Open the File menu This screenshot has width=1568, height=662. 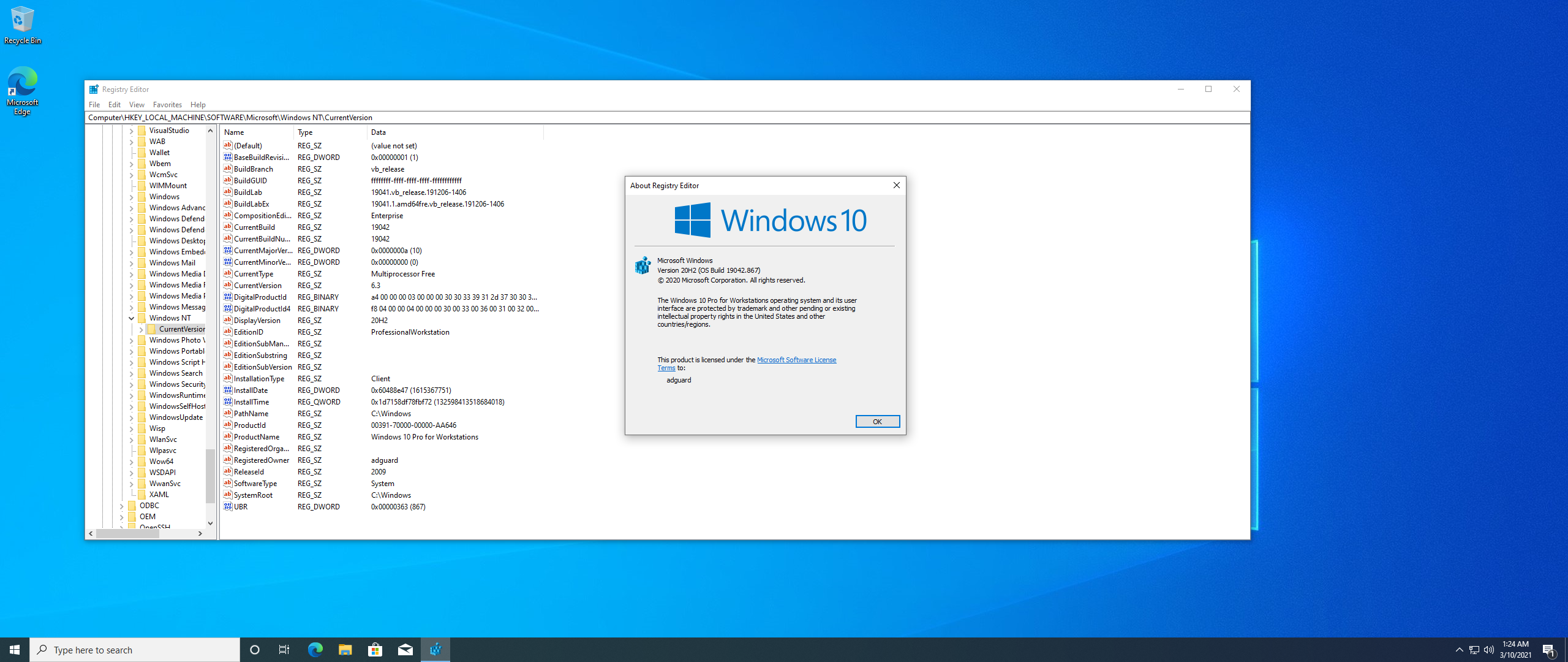tap(94, 105)
